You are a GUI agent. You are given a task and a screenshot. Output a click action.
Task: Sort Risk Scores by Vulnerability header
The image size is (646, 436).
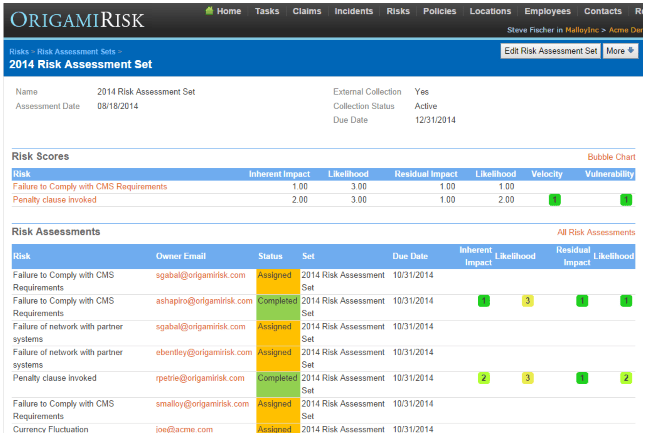(x=609, y=174)
